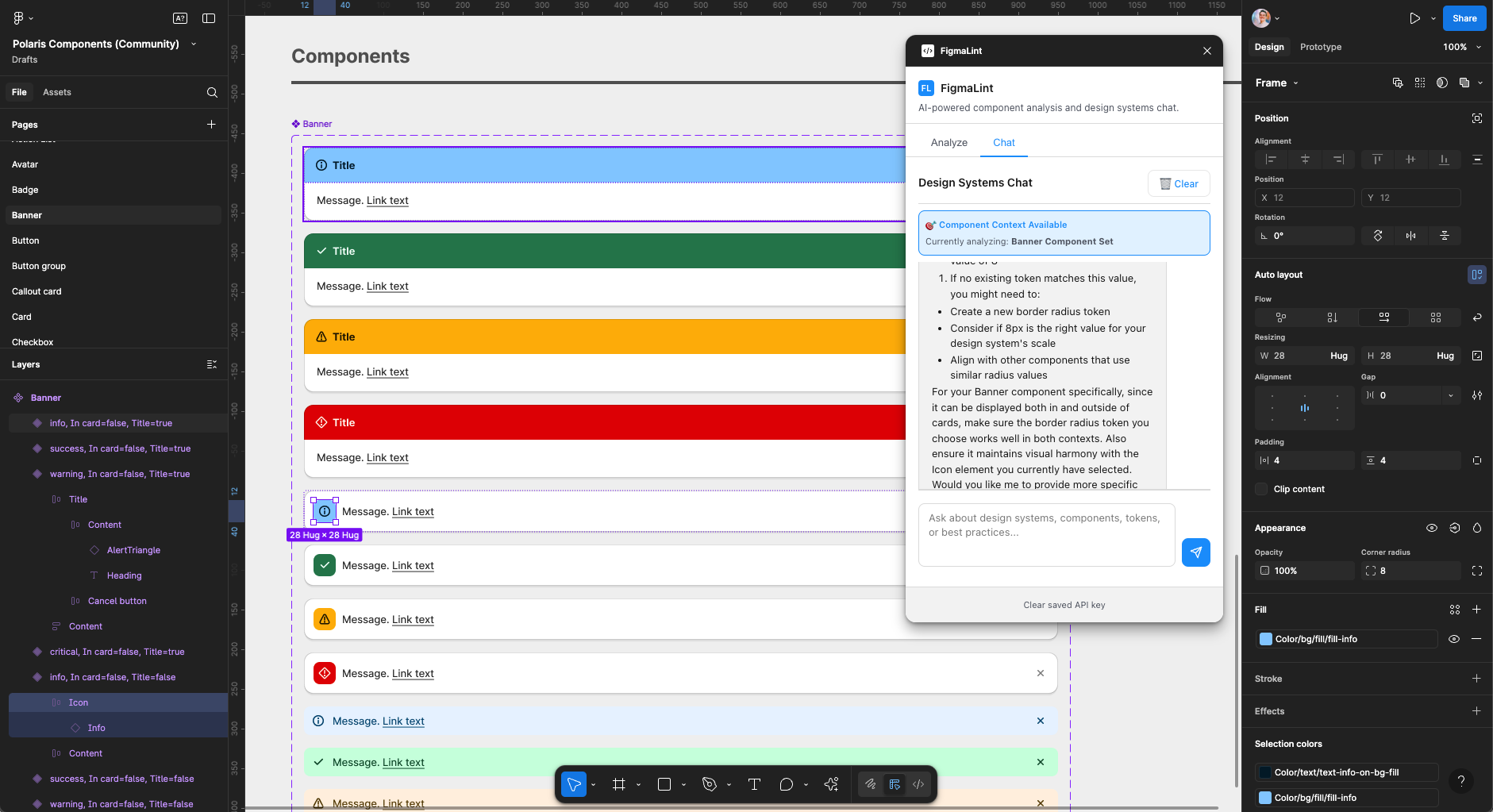Toggle the auto layout button
1493x812 pixels.
(1476, 275)
